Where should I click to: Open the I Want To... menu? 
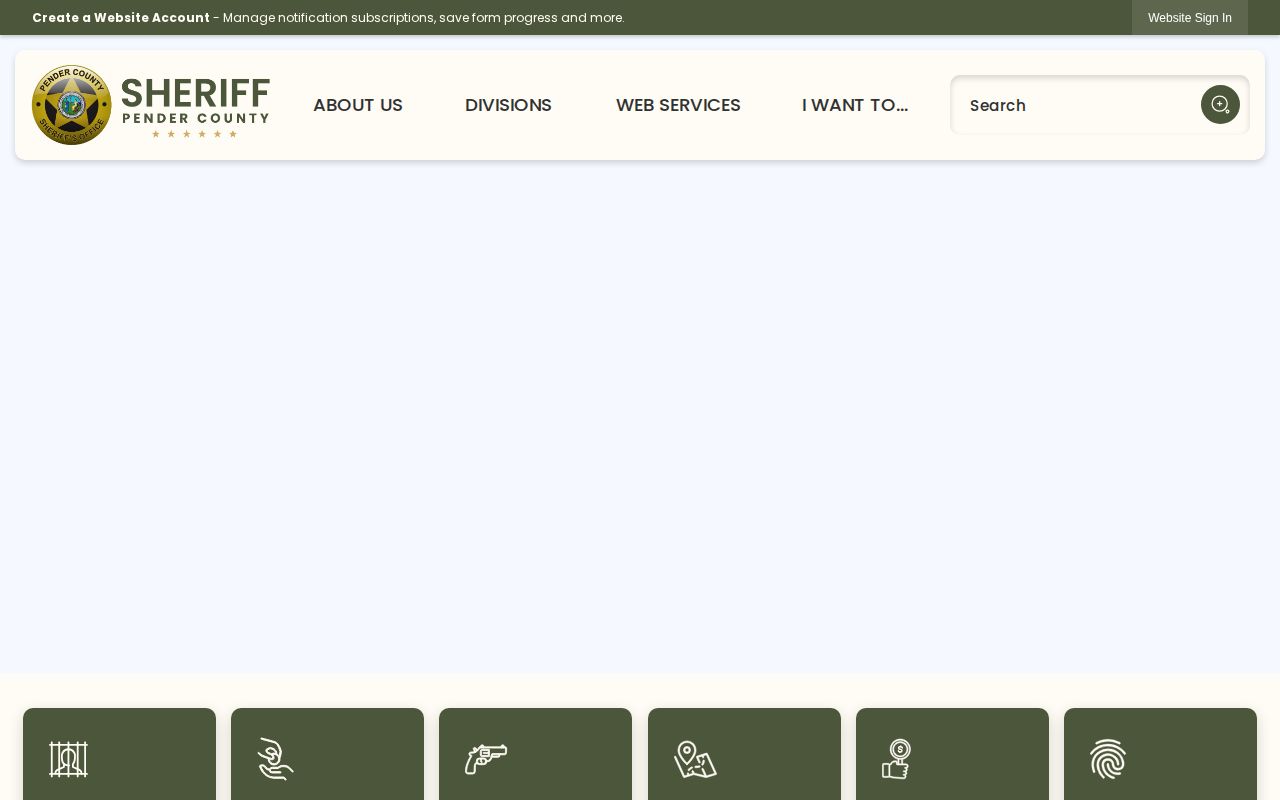[855, 105]
